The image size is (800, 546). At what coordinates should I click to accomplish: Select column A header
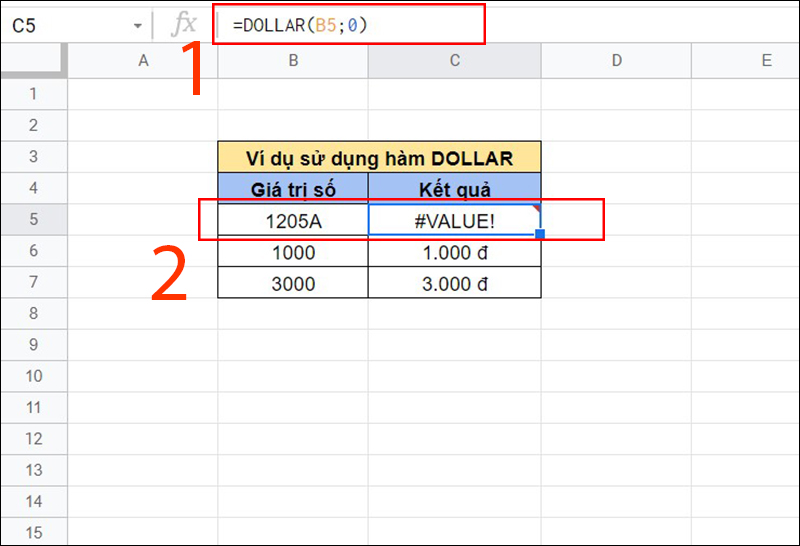[143, 61]
